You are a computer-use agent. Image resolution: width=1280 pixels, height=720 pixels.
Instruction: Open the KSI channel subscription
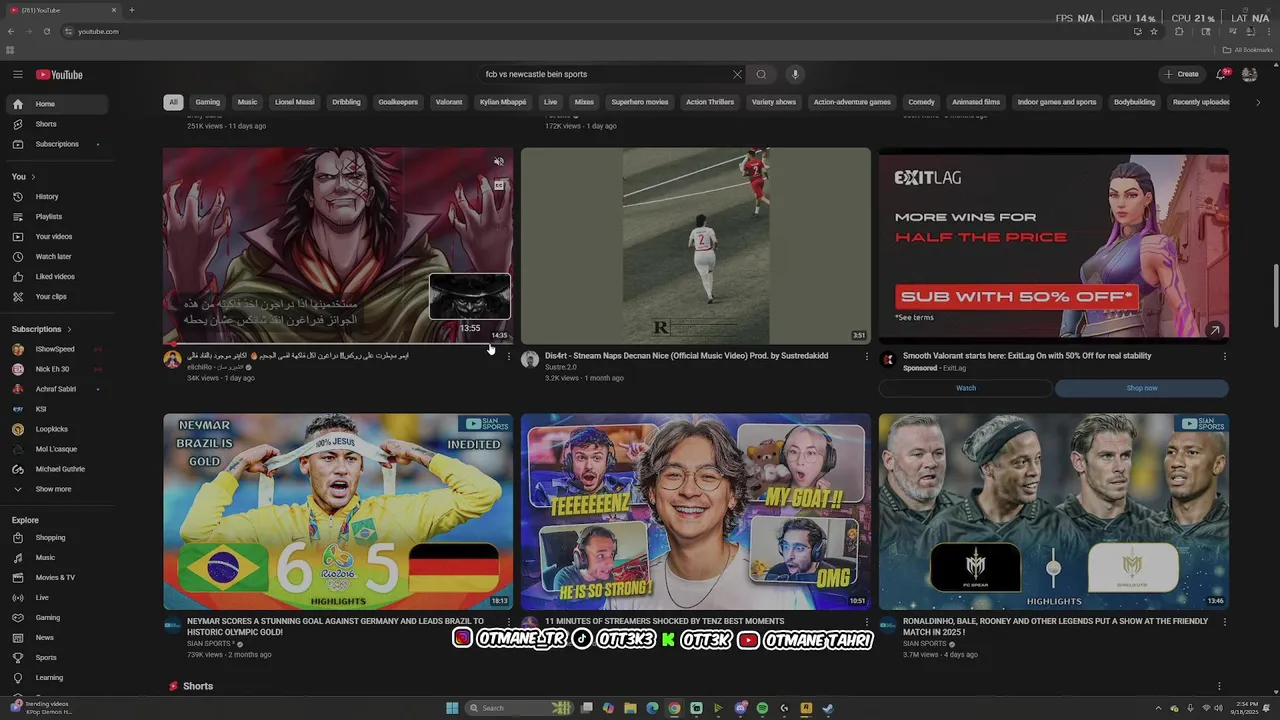coord(58,409)
